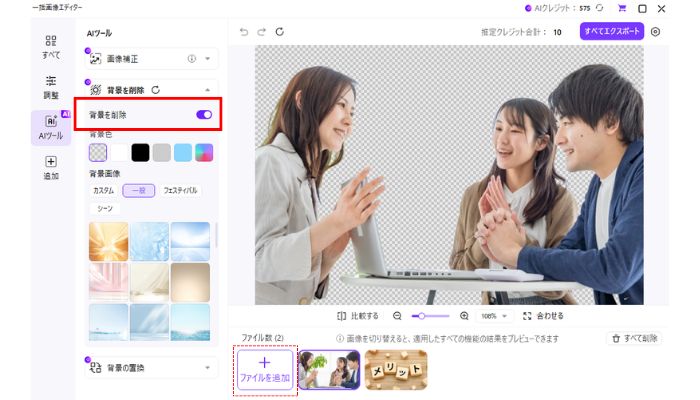This screenshot has width=700, height=400.
Task: Choose the black background color swatch
Action: pos(140,152)
